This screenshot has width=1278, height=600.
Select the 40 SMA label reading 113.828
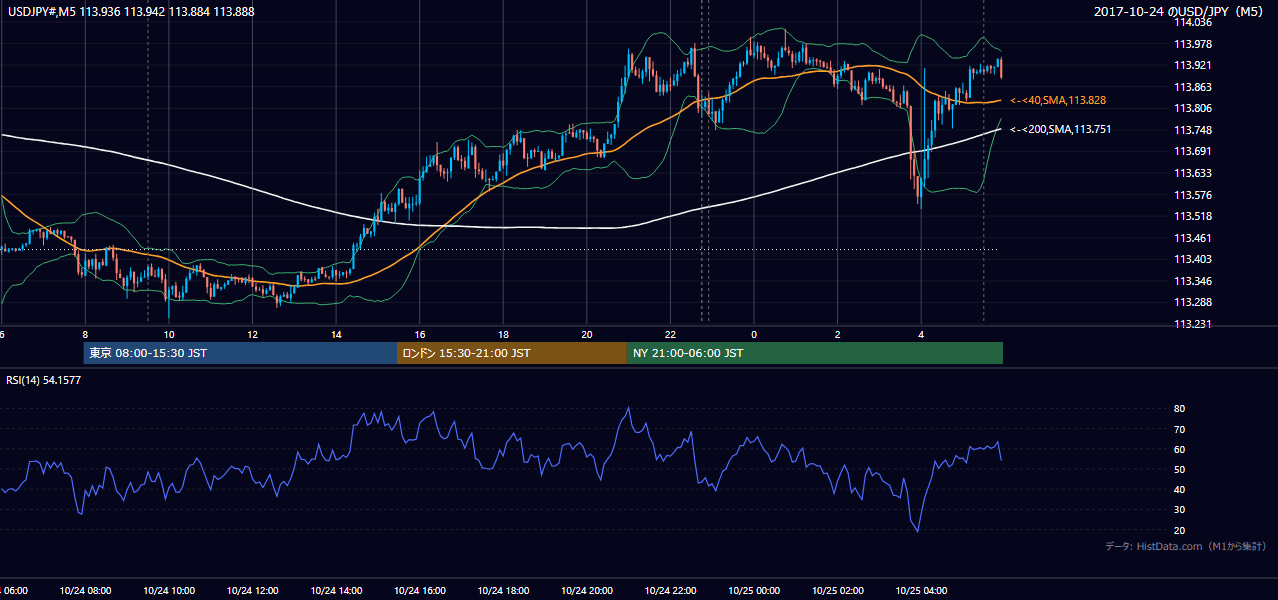1058,101
